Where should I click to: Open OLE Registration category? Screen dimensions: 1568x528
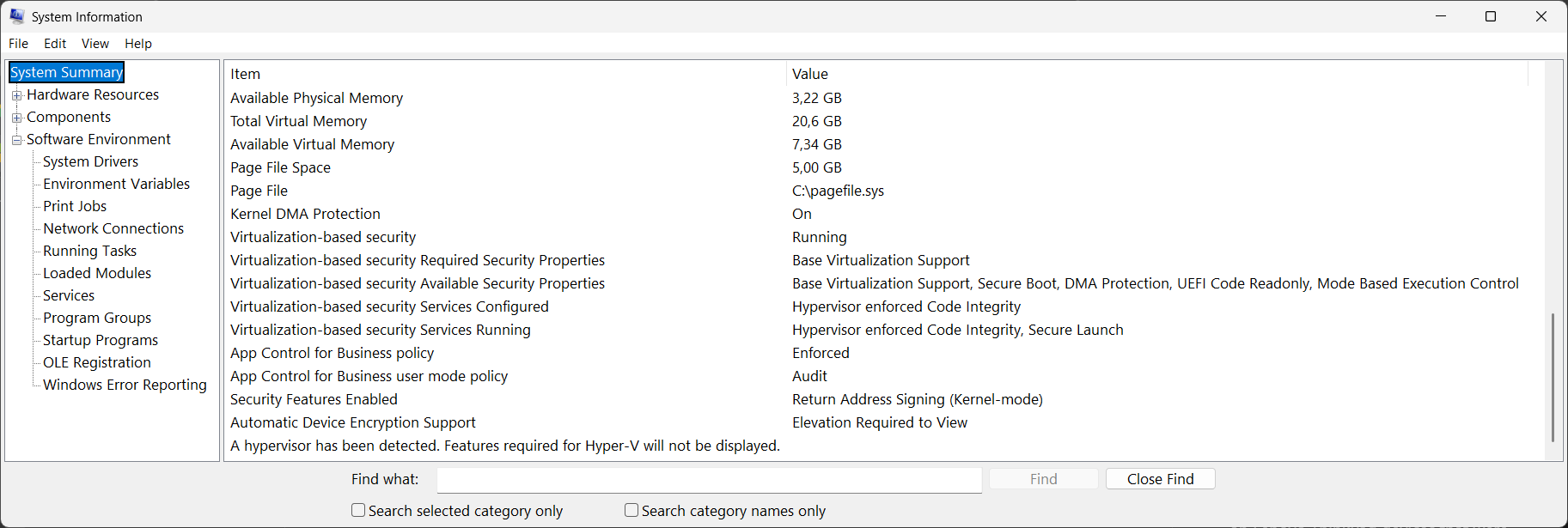(x=97, y=362)
